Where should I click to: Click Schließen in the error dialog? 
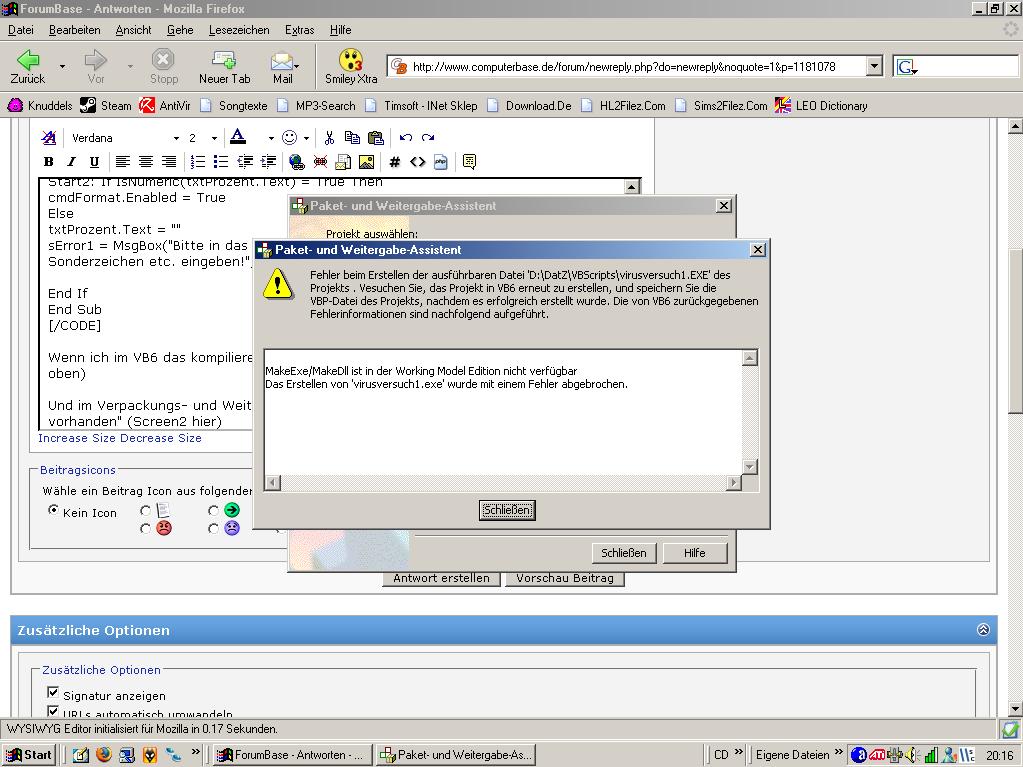point(507,510)
